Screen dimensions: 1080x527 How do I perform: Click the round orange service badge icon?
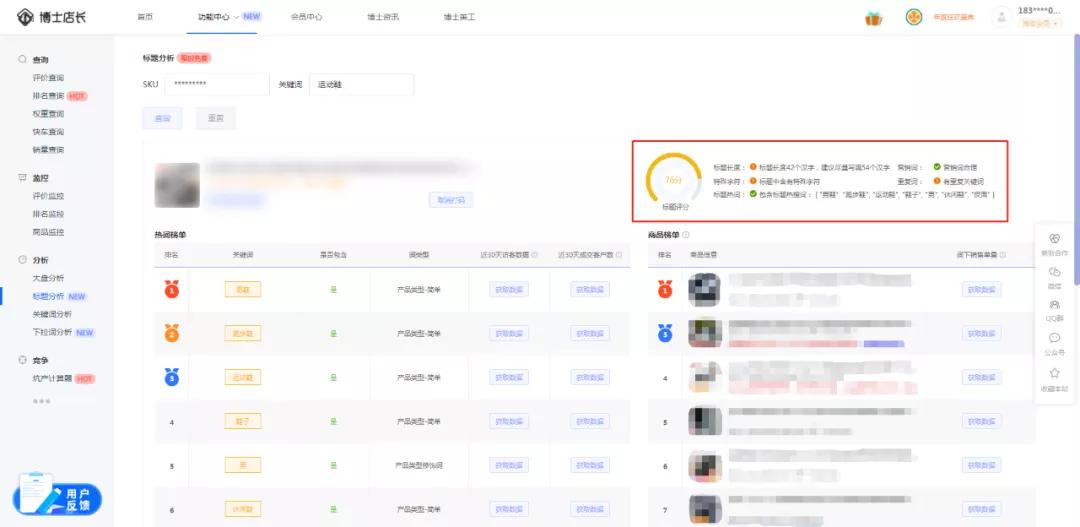coord(914,17)
